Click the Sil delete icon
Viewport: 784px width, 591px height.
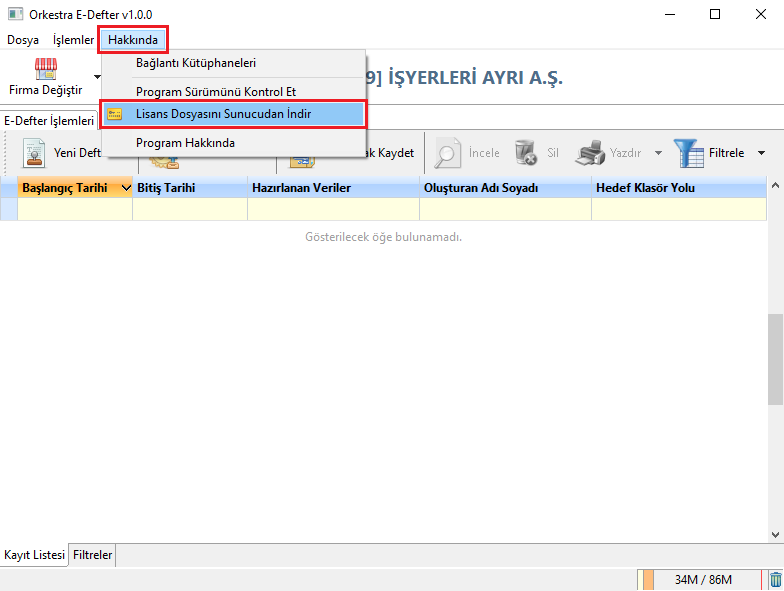click(526, 153)
